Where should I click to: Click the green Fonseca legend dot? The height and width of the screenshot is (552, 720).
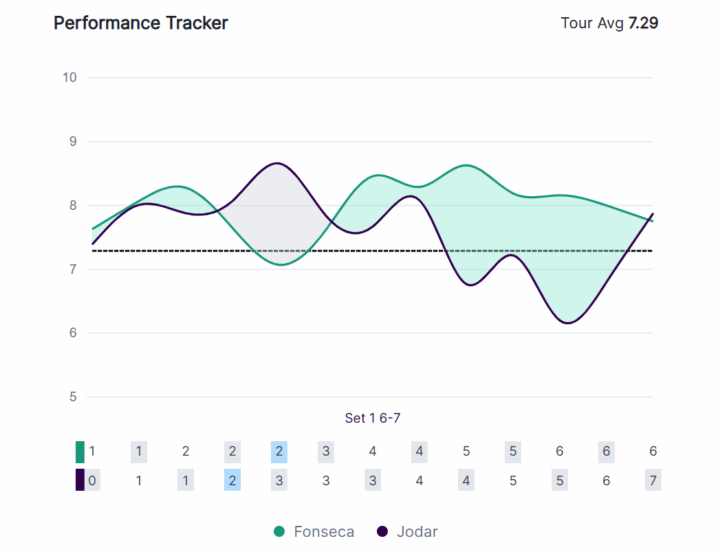[279, 532]
